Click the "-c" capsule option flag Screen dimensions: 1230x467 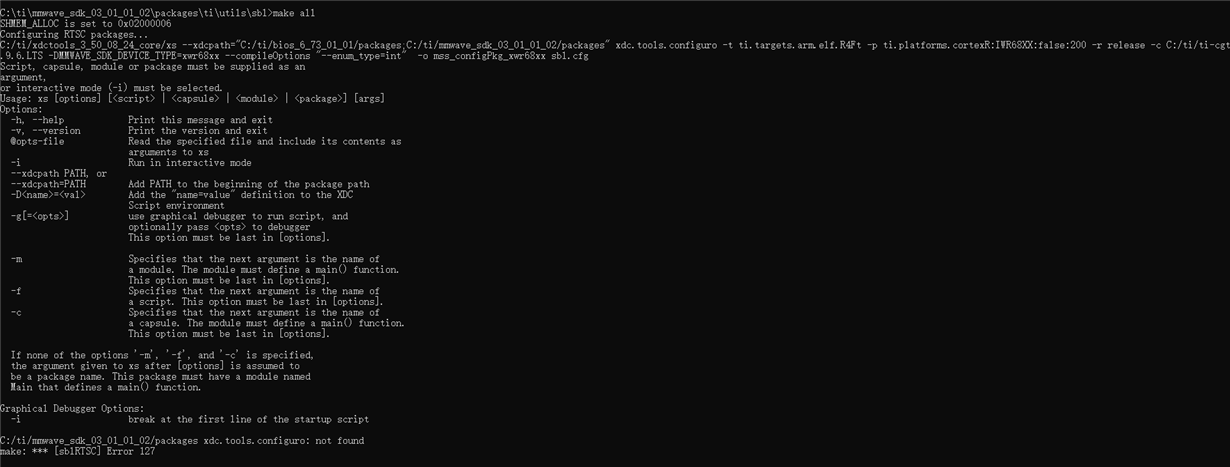tap(16, 312)
